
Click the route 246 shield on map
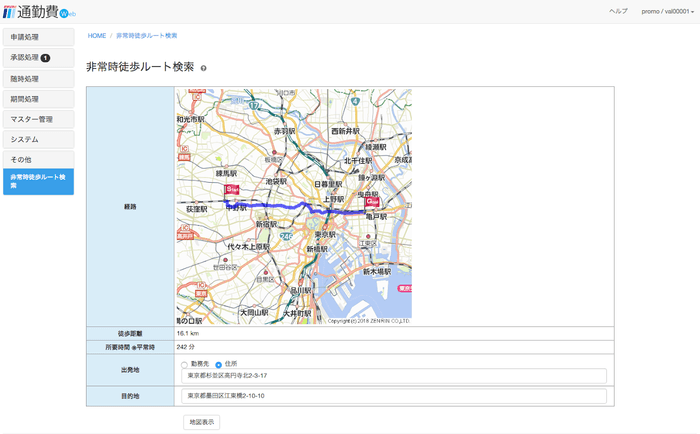pyautogui.click(x=285, y=235)
